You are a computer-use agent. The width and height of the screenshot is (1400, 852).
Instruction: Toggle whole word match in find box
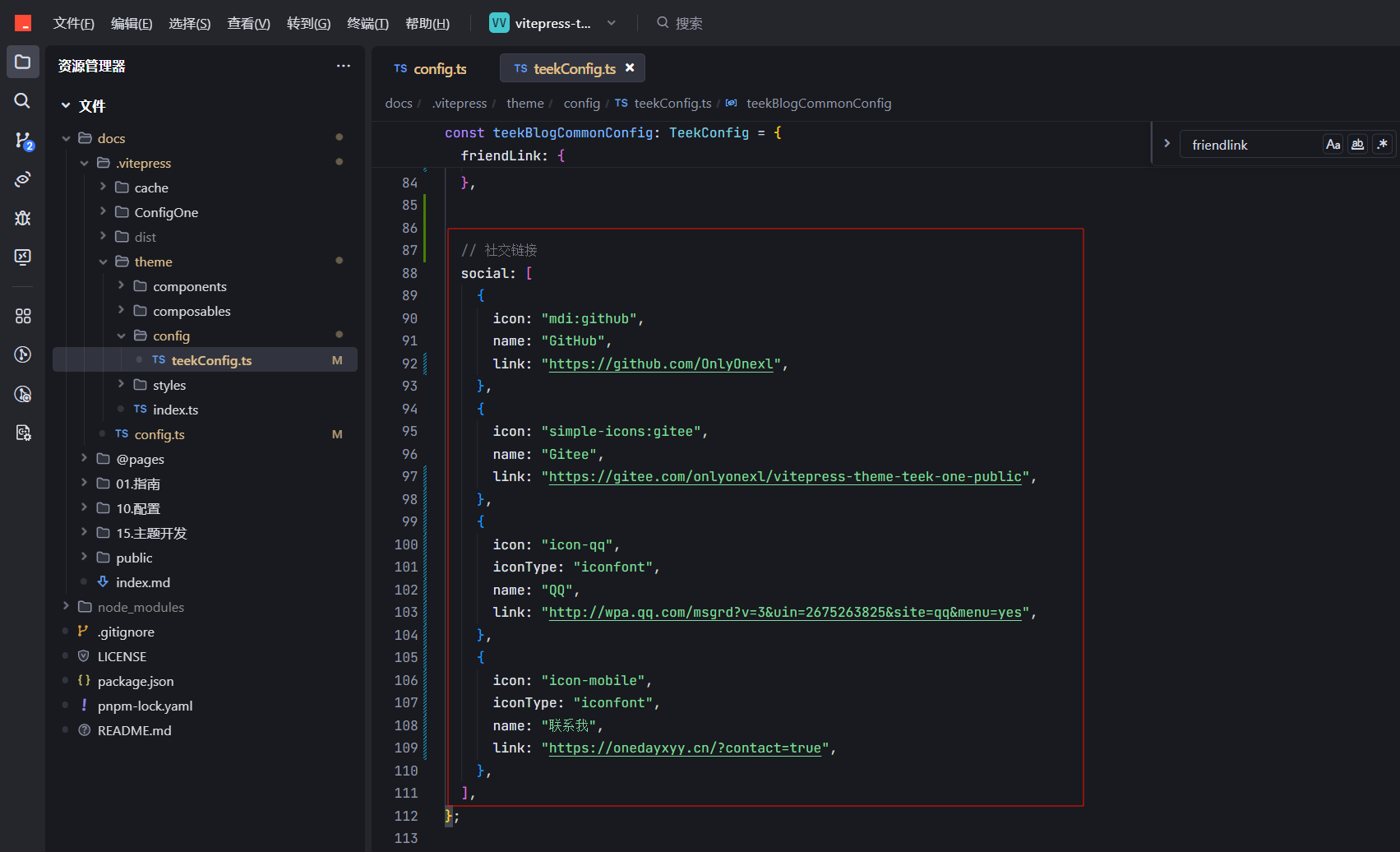[1357, 145]
